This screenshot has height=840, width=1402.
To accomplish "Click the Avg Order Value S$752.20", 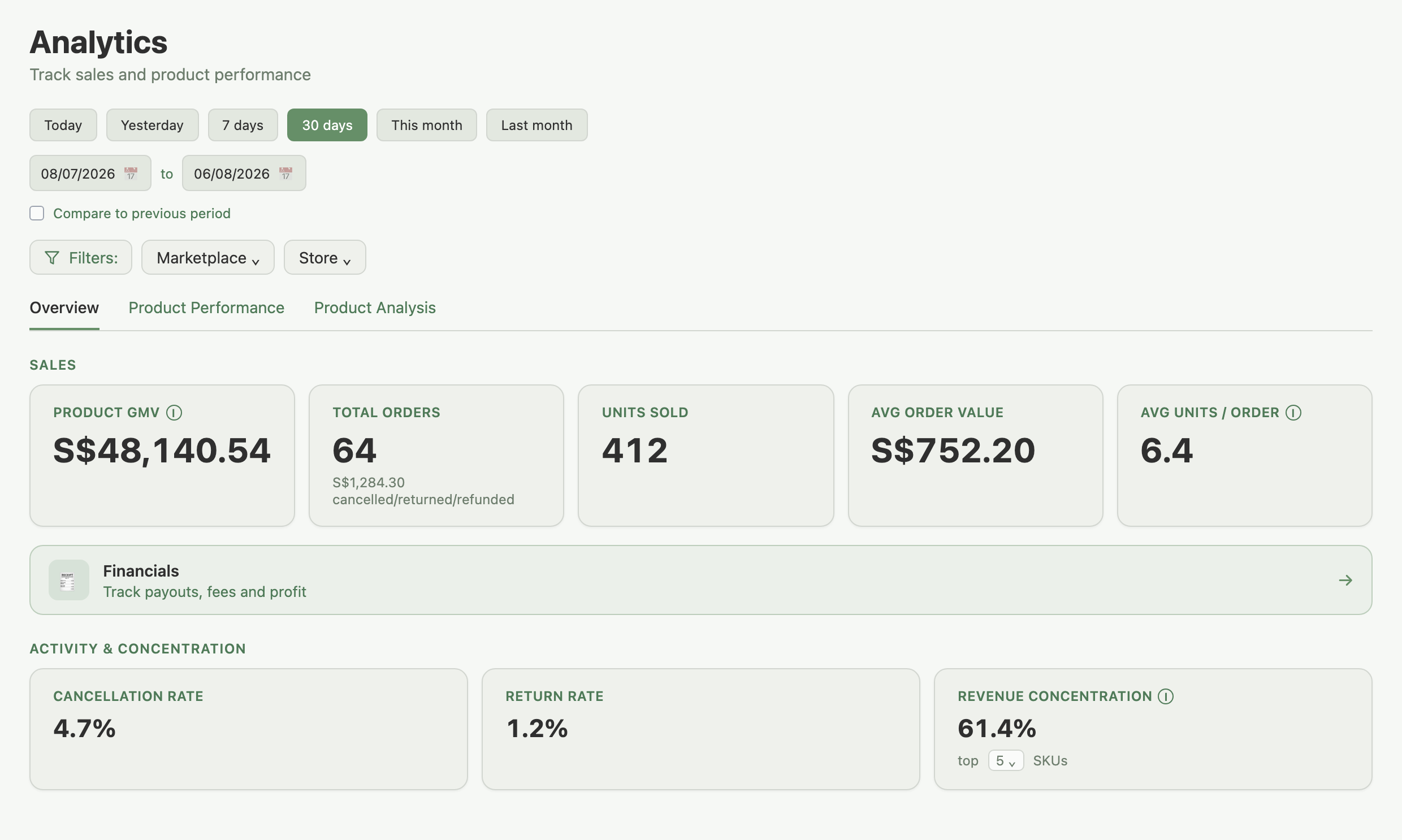I will coord(953,451).
